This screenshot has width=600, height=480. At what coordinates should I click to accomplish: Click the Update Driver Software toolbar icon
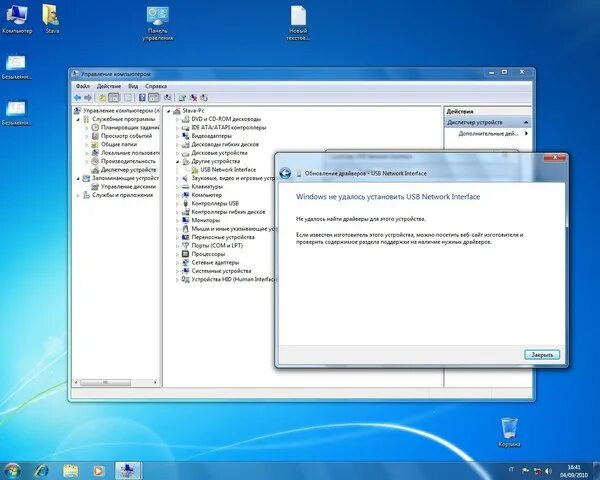[x=183, y=98]
